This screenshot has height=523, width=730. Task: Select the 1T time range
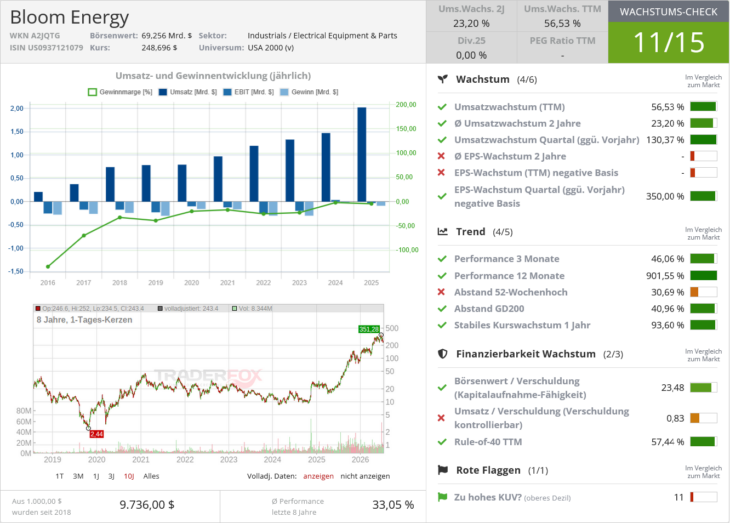click(59, 476)
